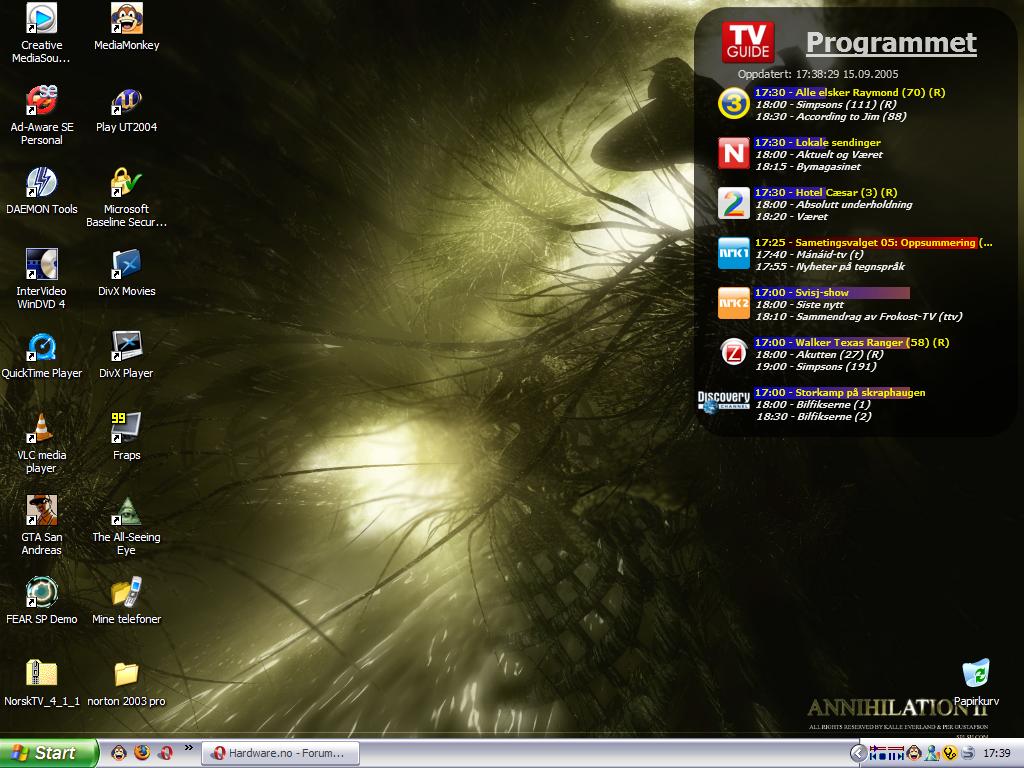Click 18:00 Simpsons (111) listing

pos(825,104)
